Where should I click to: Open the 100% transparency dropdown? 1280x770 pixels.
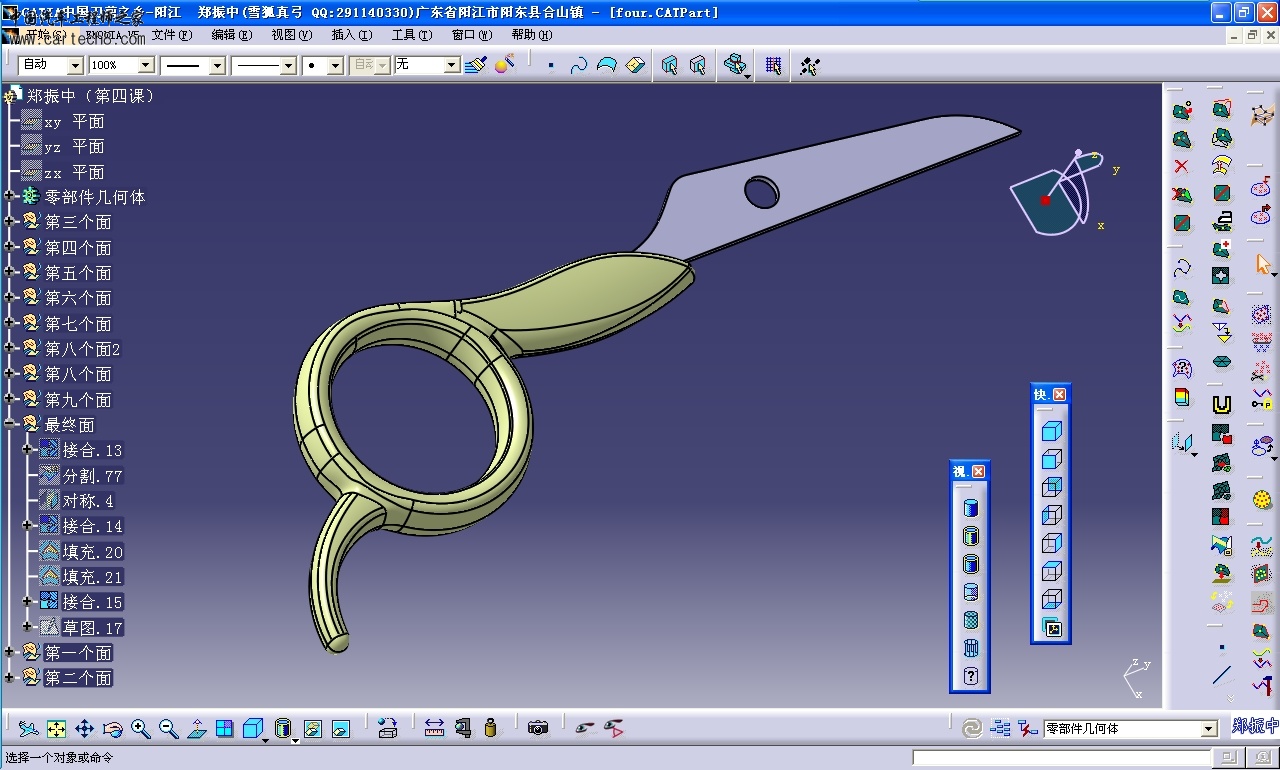146,65
